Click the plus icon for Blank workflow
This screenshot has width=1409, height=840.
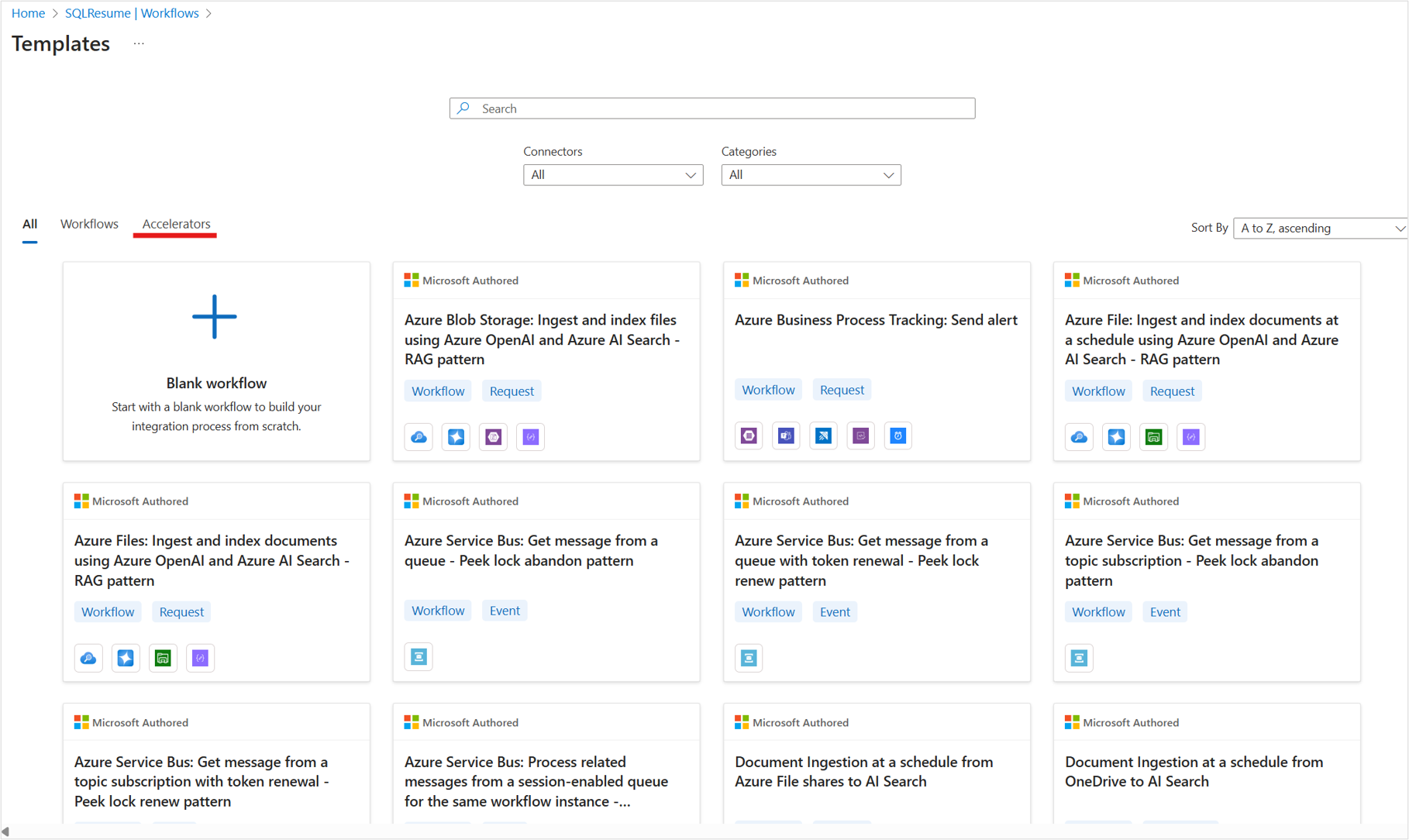pyautogui.click(x=215, y=317)
